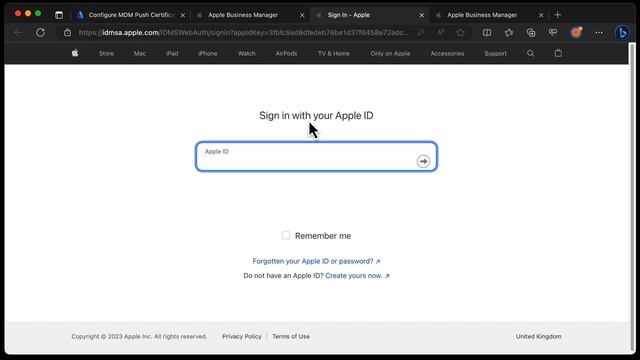Viewport: 640px width, 360px height.
Task: Click Create yours now link
Action: pos(358,276)
